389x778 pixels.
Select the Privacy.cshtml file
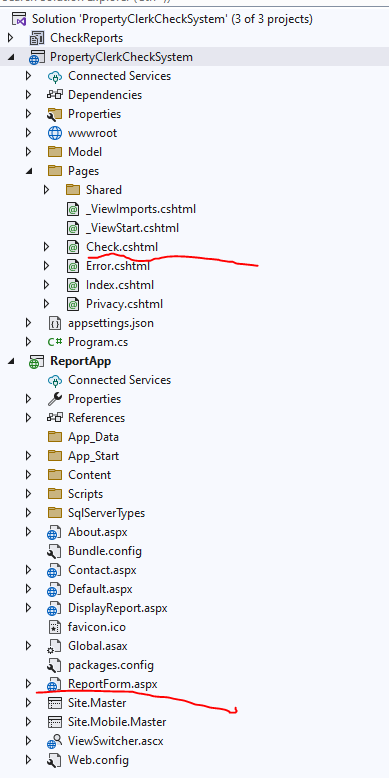point(124,304)
